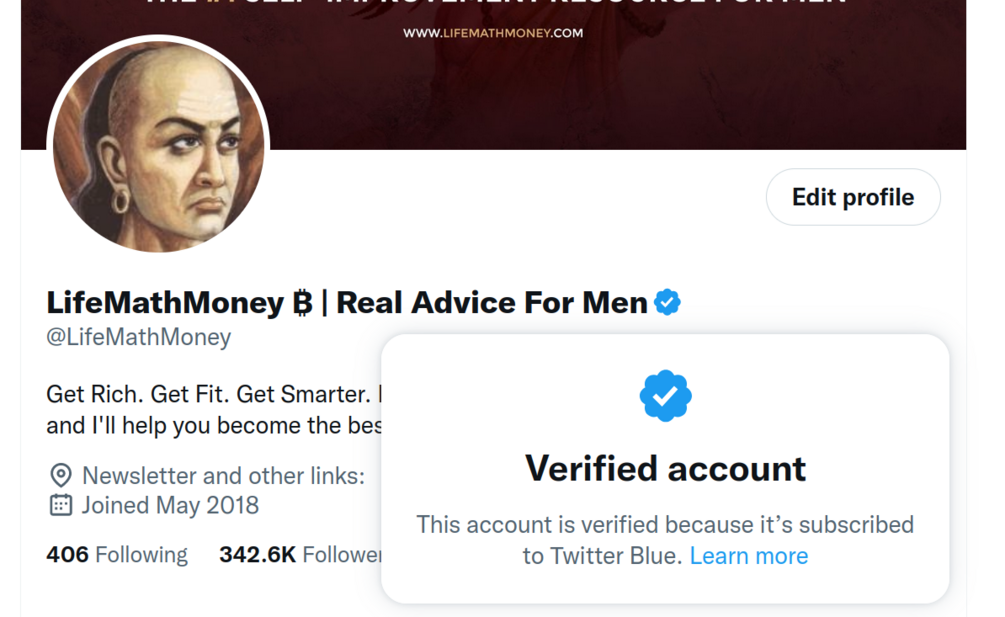This screenshot has width=1005, height=617.
Task: Open the round profile avatar picture
Action: (x=158, y=146)
